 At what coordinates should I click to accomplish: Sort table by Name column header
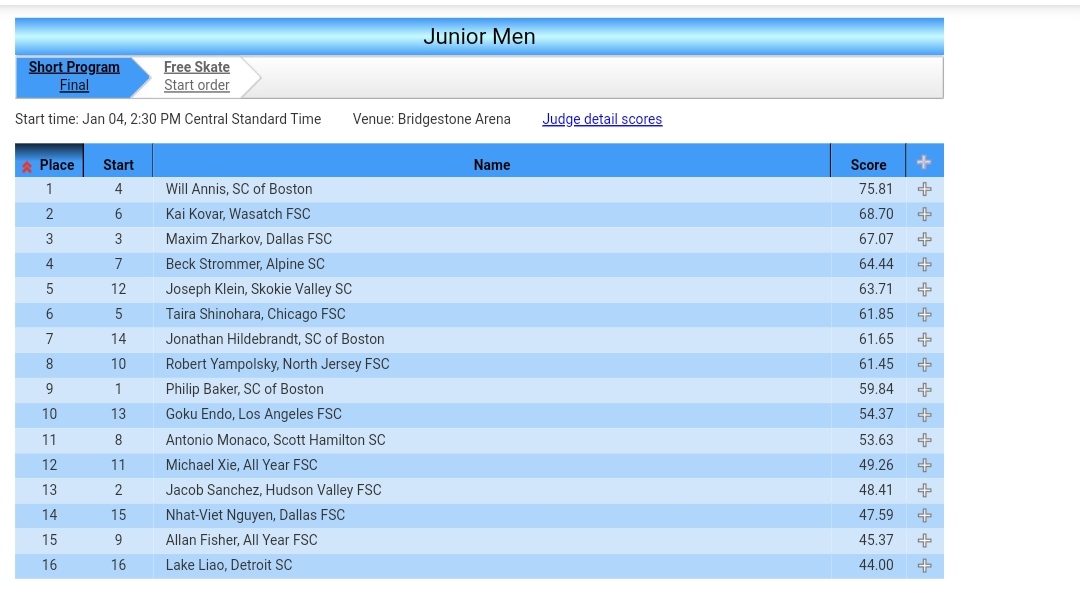491,165
